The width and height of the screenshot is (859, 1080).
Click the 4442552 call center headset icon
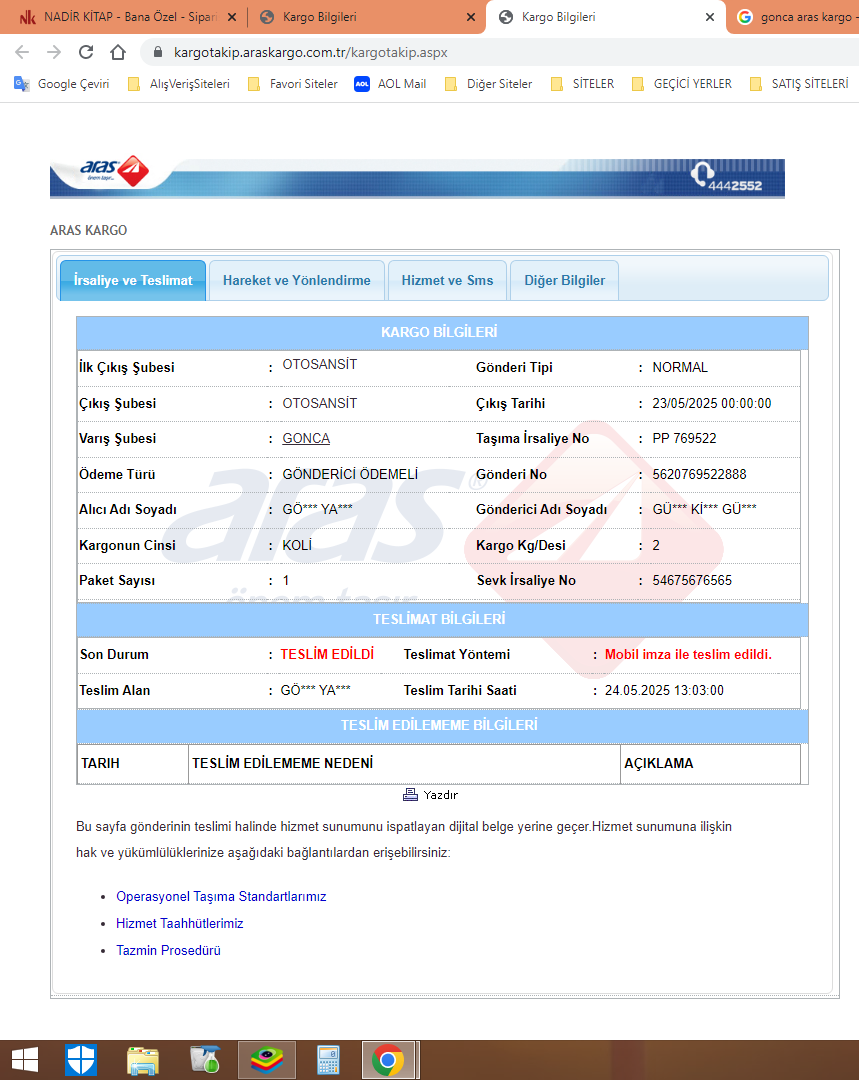tap(703, 174)
